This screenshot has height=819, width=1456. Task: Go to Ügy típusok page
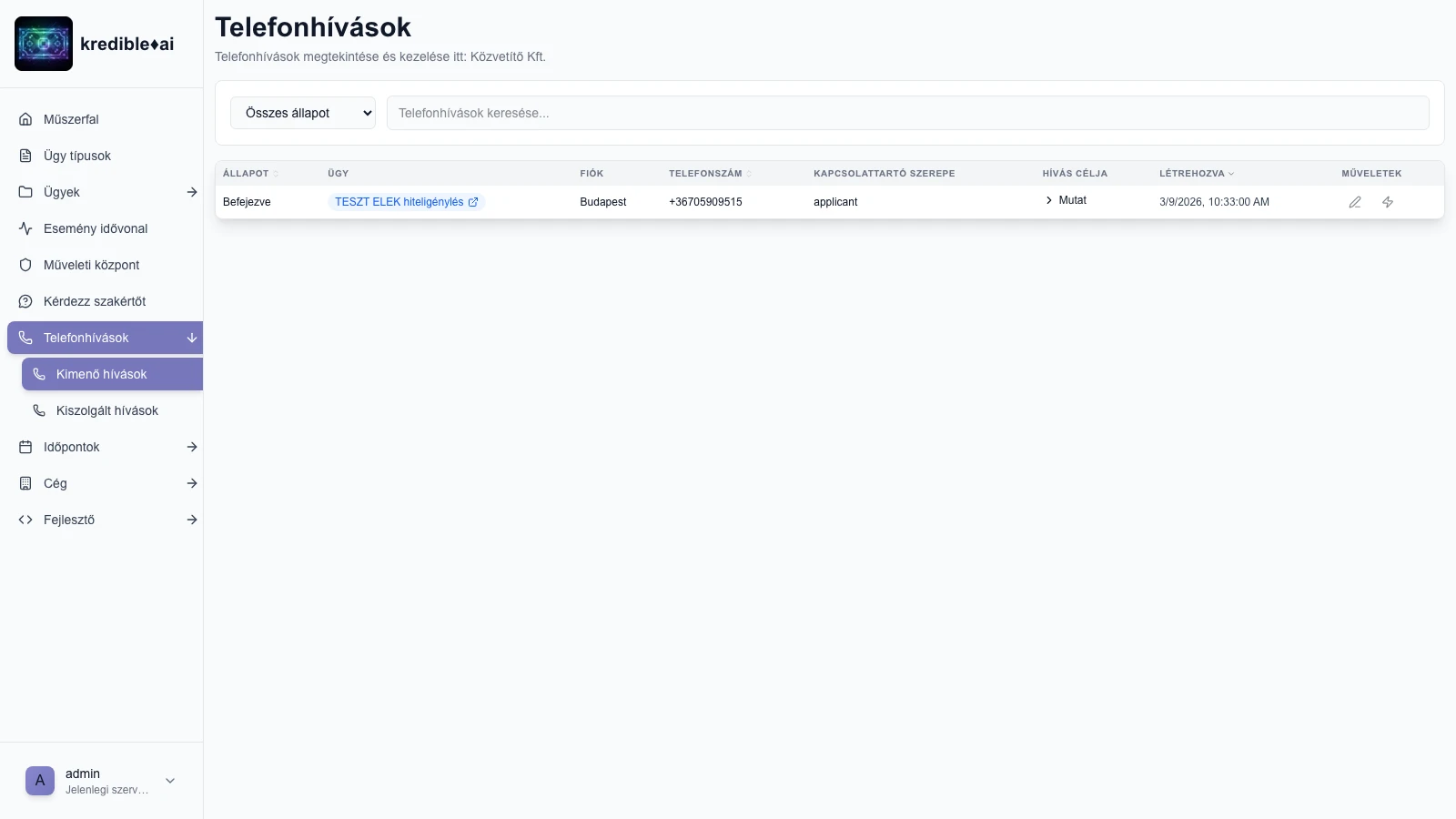click(77, 156)
